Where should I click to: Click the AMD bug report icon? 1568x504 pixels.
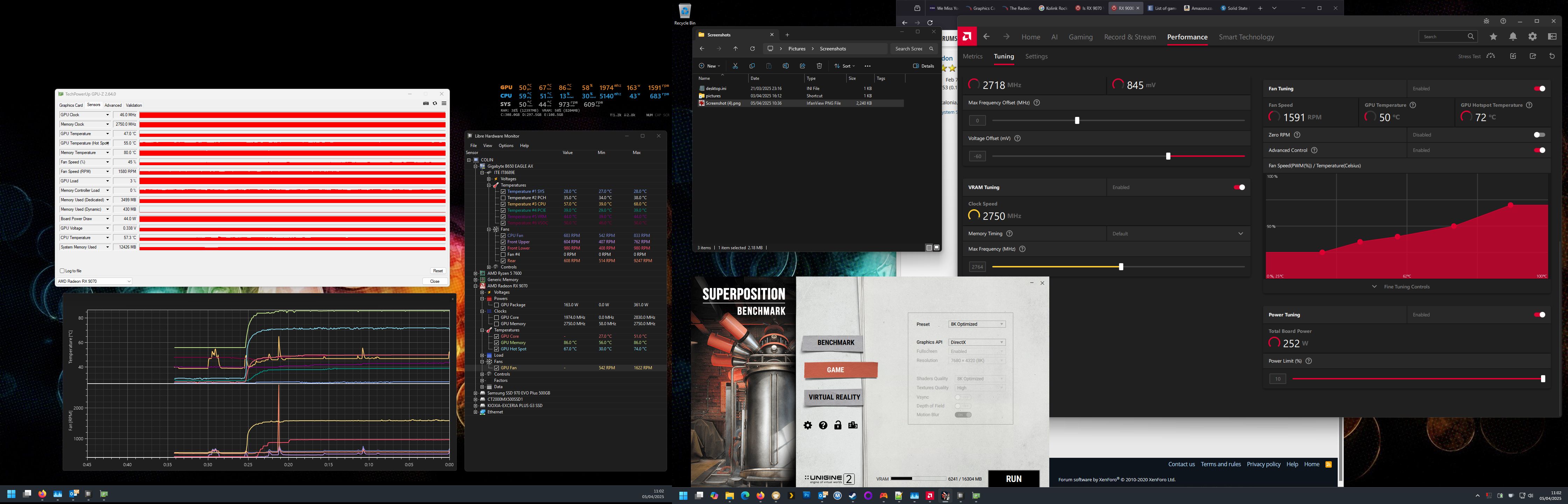tap(1486, 21)
